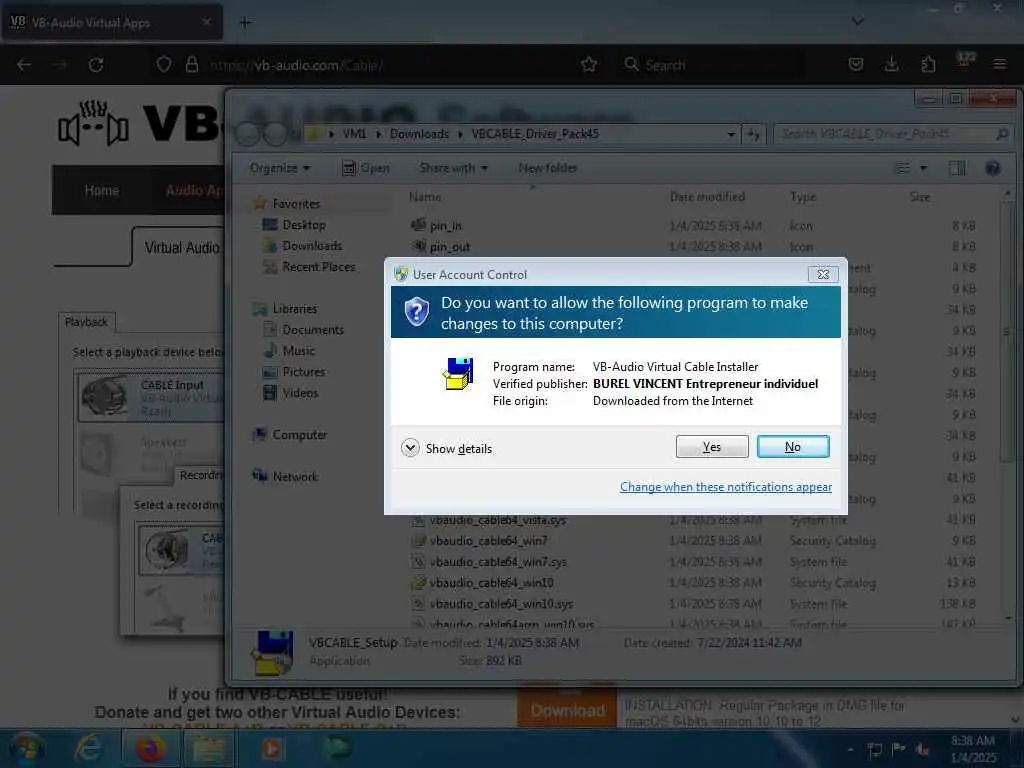
Task: Click Open in Explorer toolbar
Action: 366,168
